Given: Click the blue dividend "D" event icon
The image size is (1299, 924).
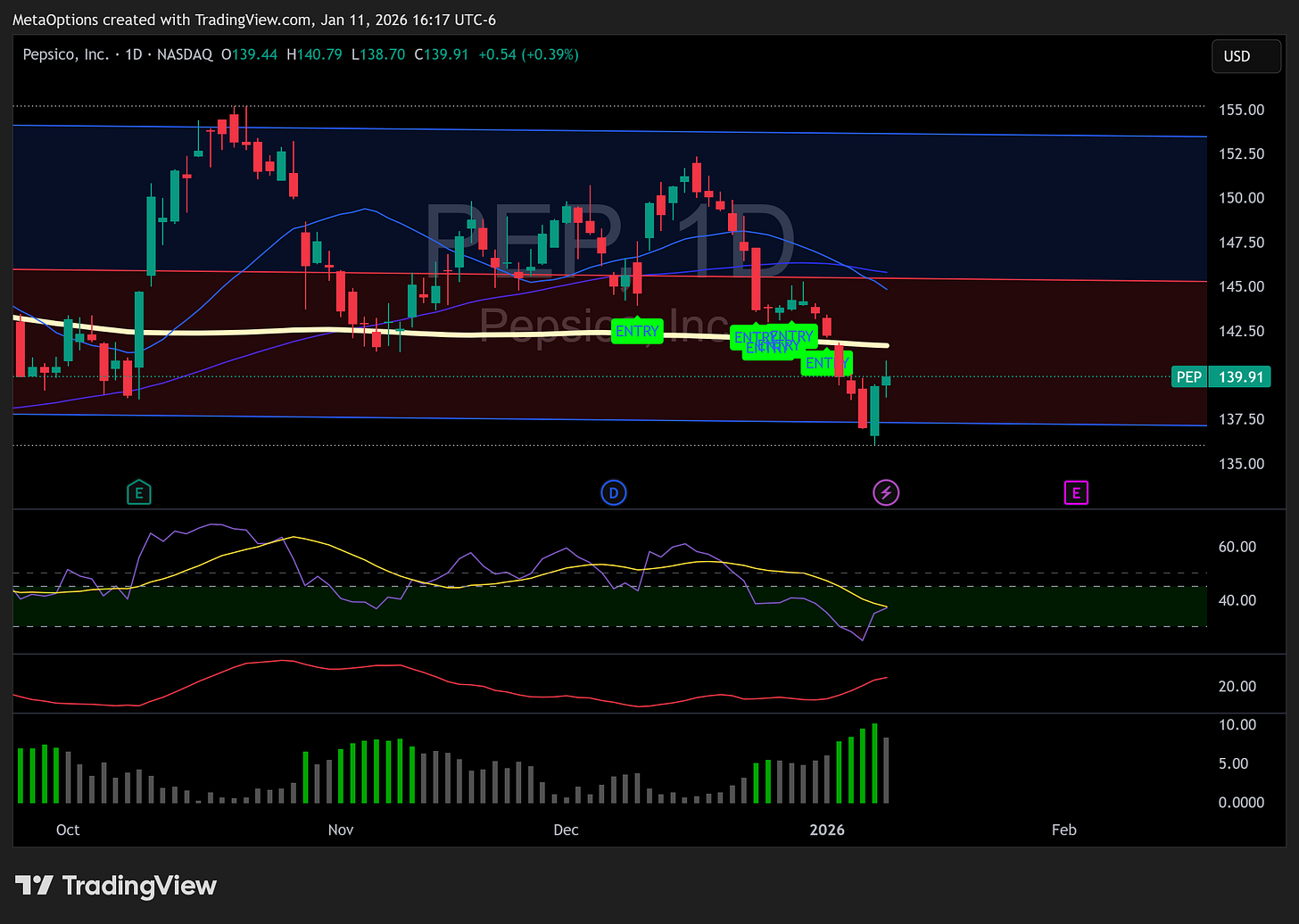Looking at the screenshot, I should point(614,491).
